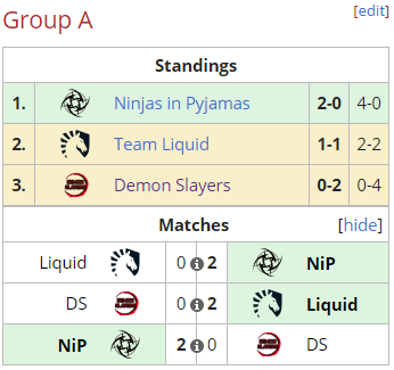
Task: Open match info for Liquid vs NiP
Action: click(x=197, y=265)
